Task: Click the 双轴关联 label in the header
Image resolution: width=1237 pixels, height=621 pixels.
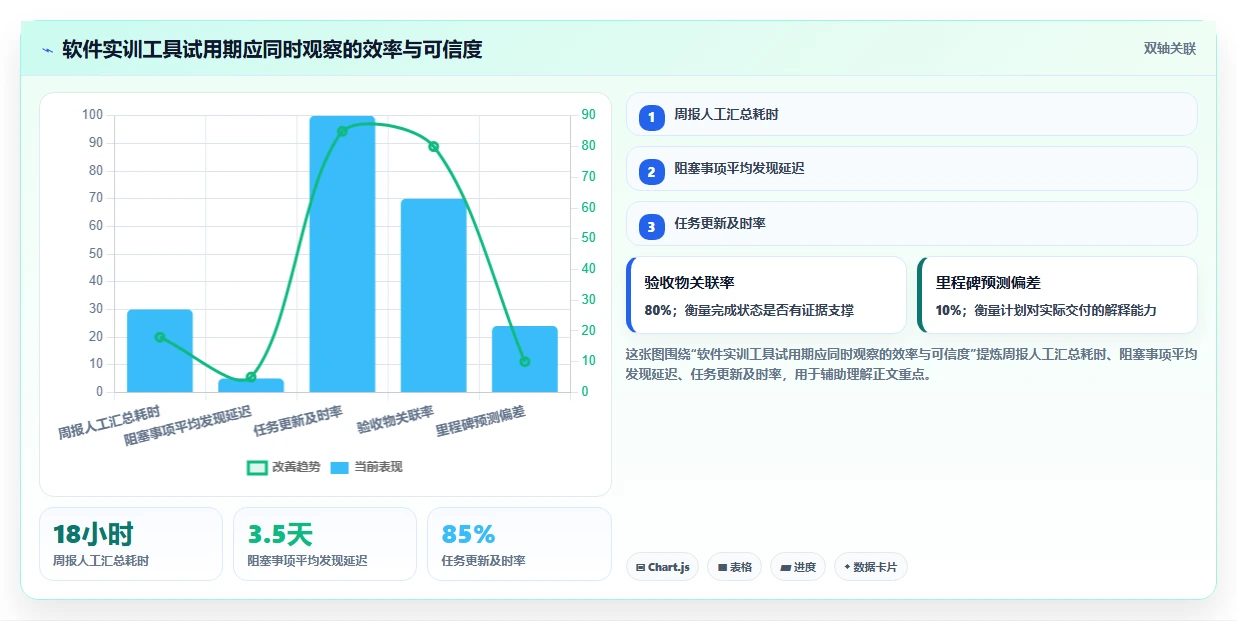Action: pos(1170,48)
